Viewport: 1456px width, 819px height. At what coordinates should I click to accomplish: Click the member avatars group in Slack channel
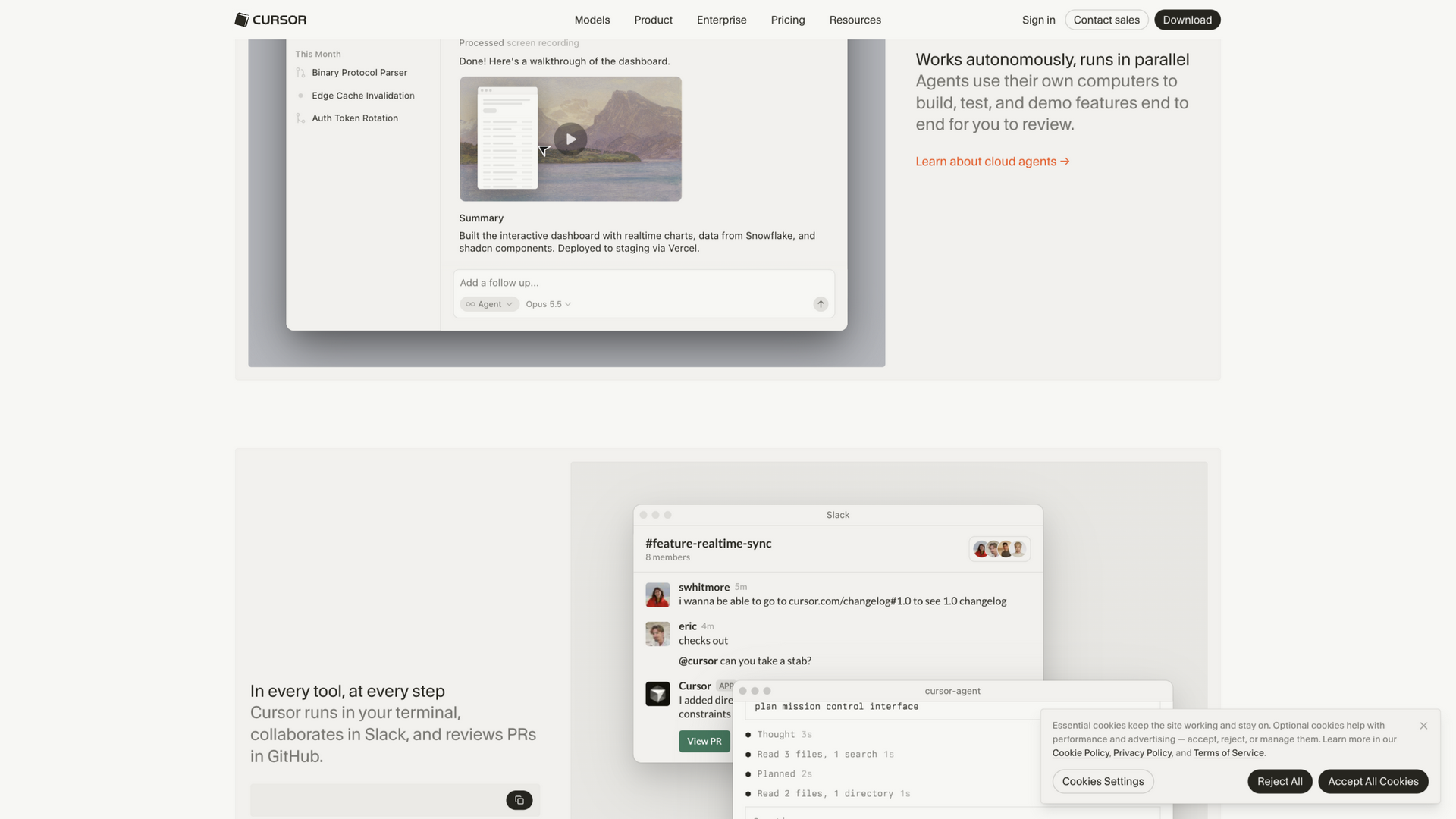999,549
